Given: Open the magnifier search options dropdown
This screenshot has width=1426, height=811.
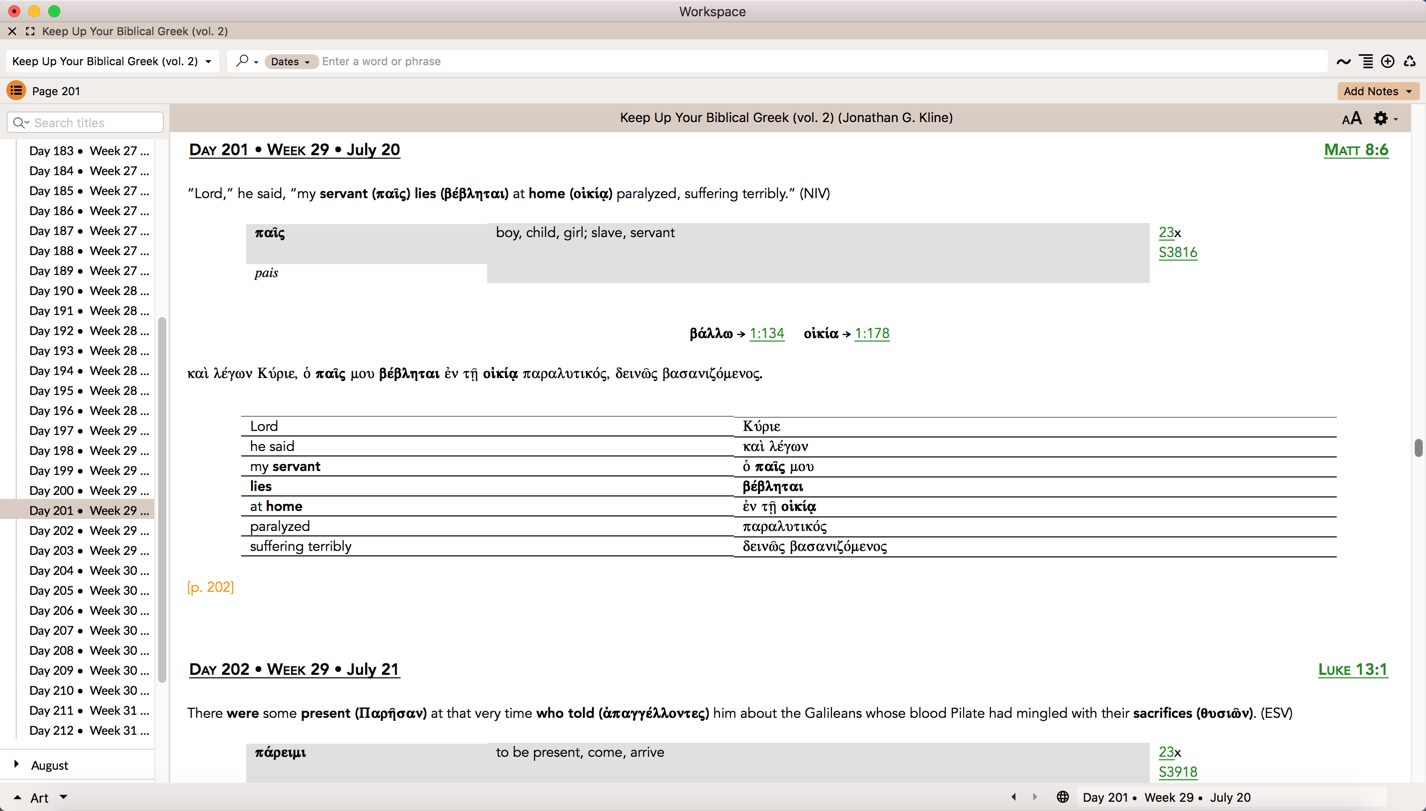Looking at the screenshot, I should click(x=246, y=61).
